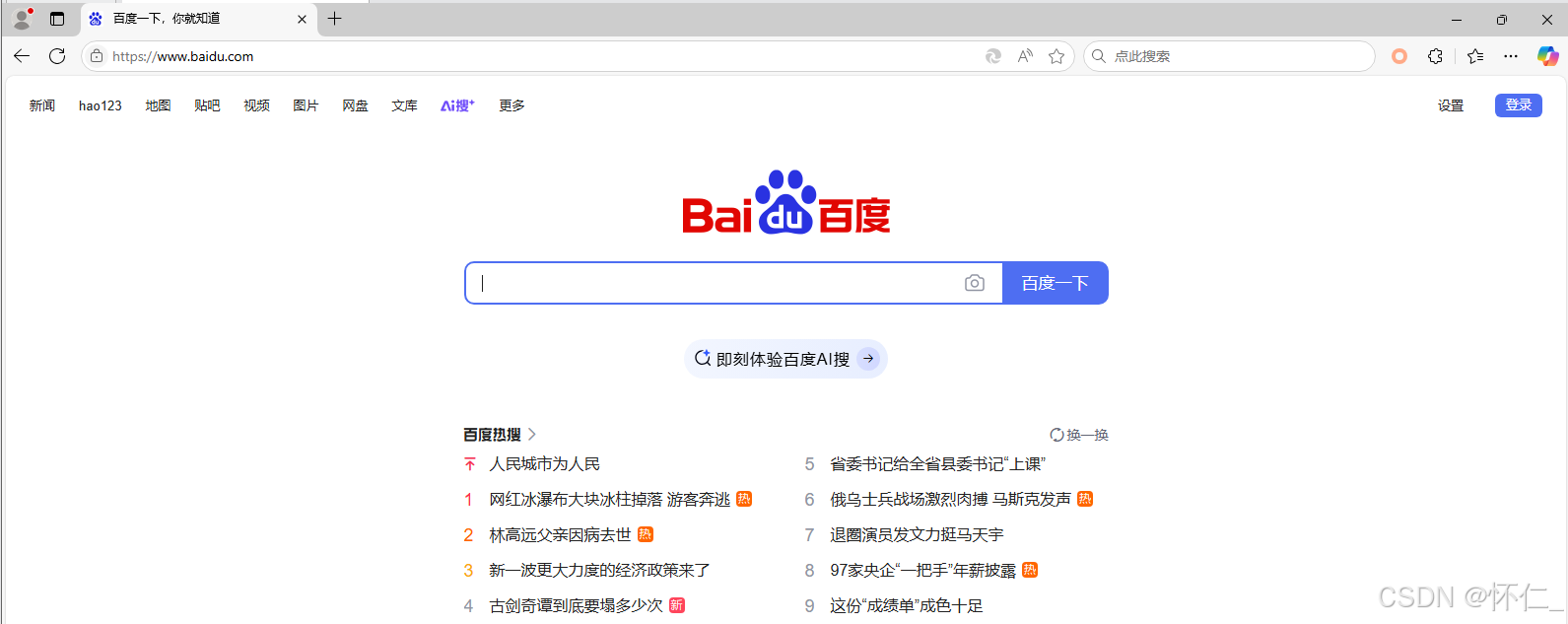Open hao123 navigation link
The height and width of the screenshot is (624, 1568).
(x=101, y=105)
